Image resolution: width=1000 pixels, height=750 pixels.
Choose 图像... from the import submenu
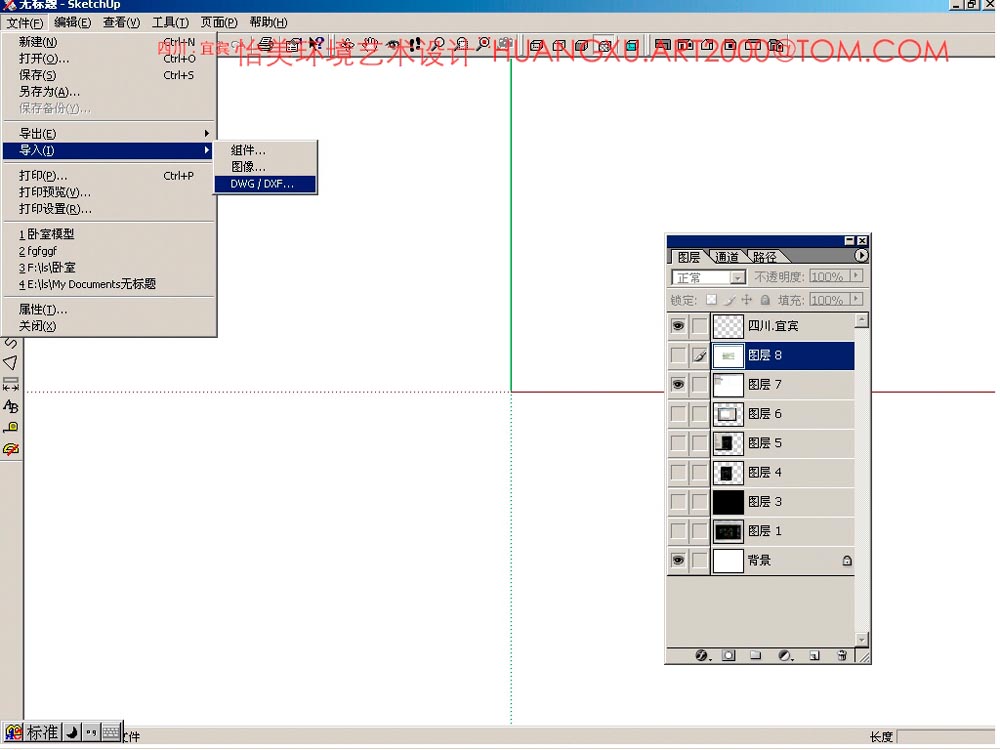pos(265,166)
